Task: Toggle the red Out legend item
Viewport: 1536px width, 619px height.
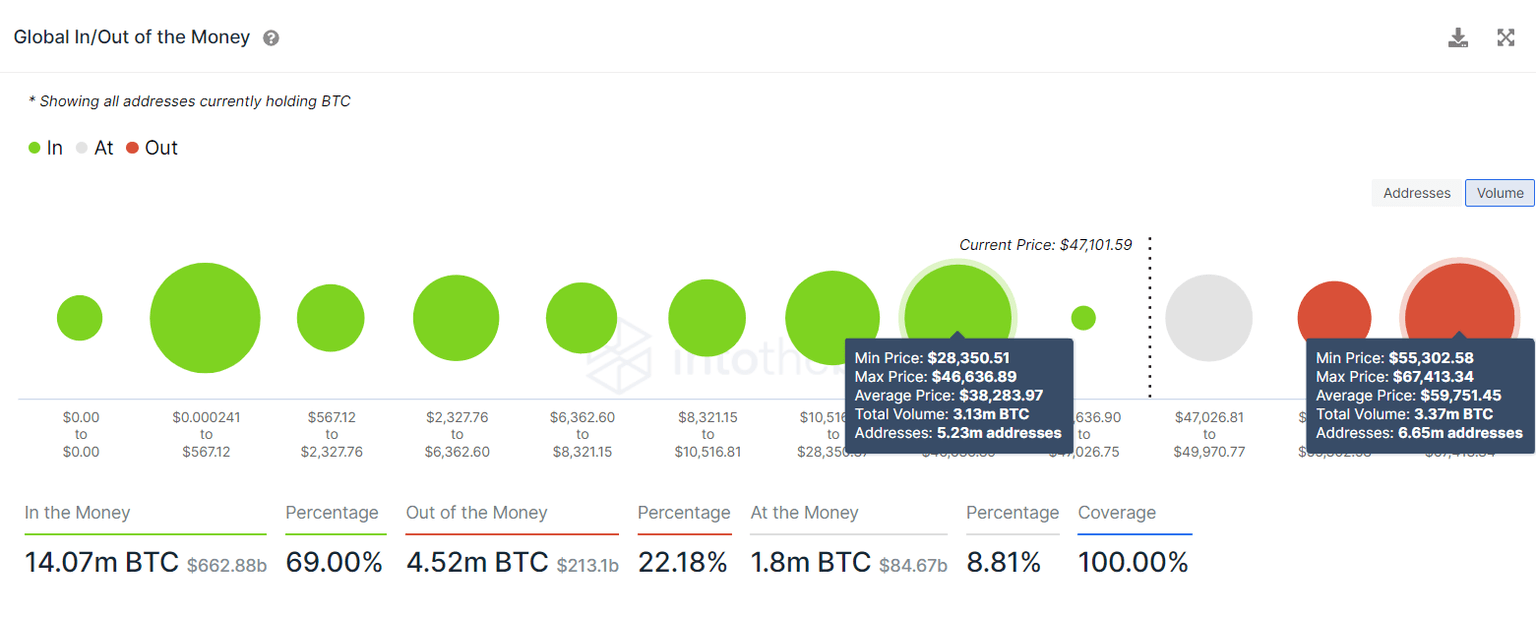Action: [x=151, y=148]
